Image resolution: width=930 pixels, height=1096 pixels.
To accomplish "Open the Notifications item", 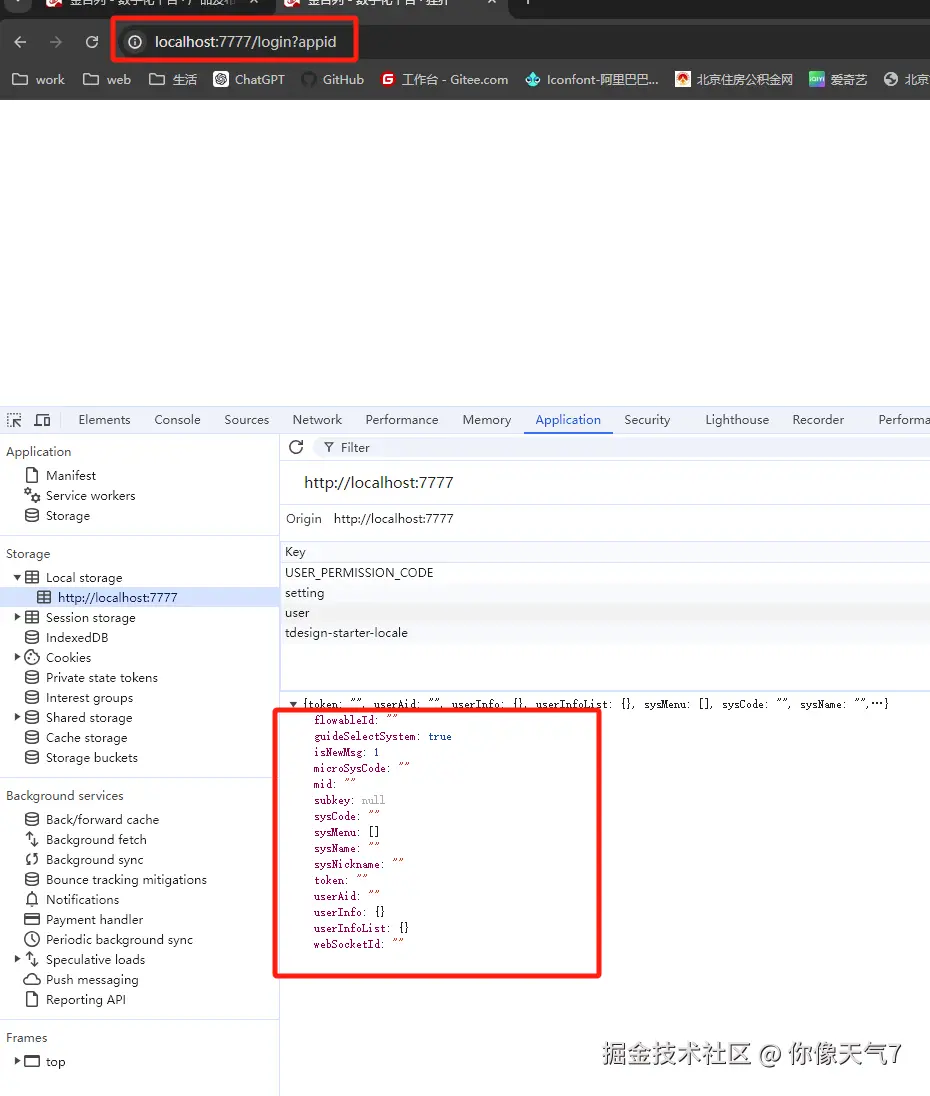I will 82,900.
